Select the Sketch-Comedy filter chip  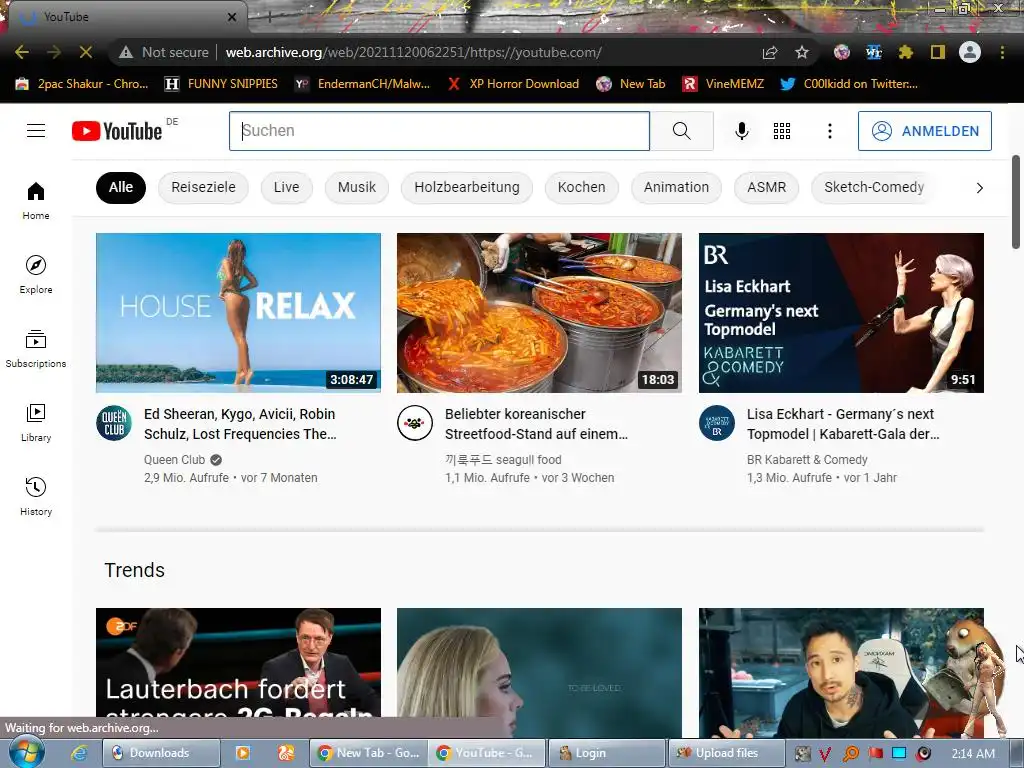(874, 187)
